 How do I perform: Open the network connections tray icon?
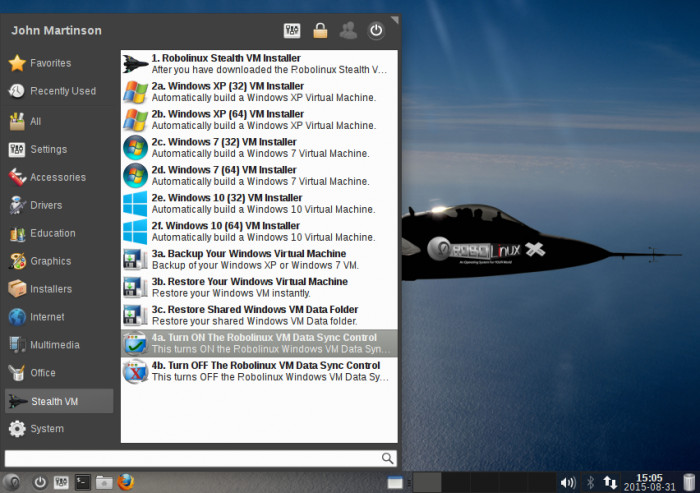pos(610,483)
